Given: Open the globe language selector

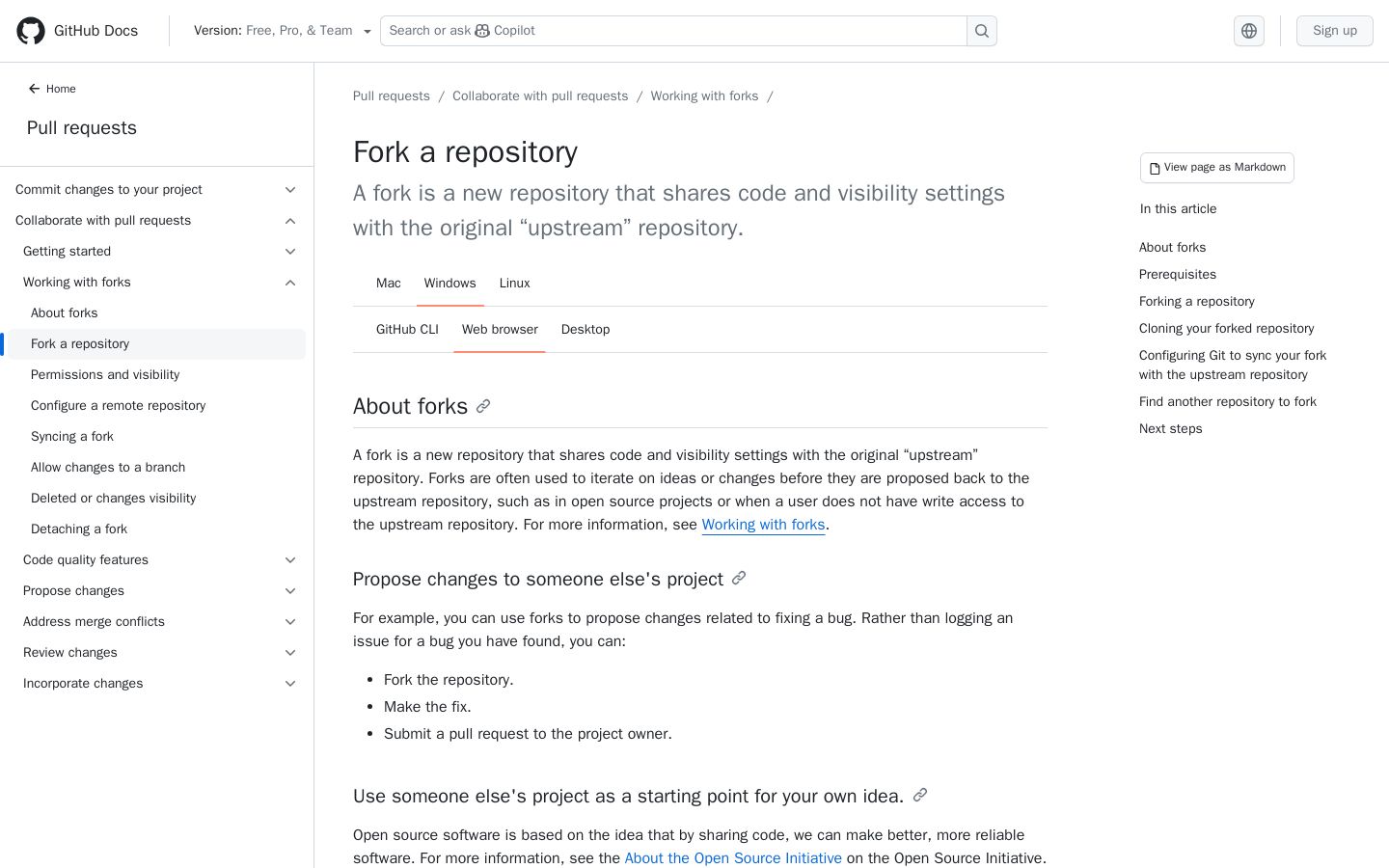Looking at the screenshot, I should point(1249,31).
